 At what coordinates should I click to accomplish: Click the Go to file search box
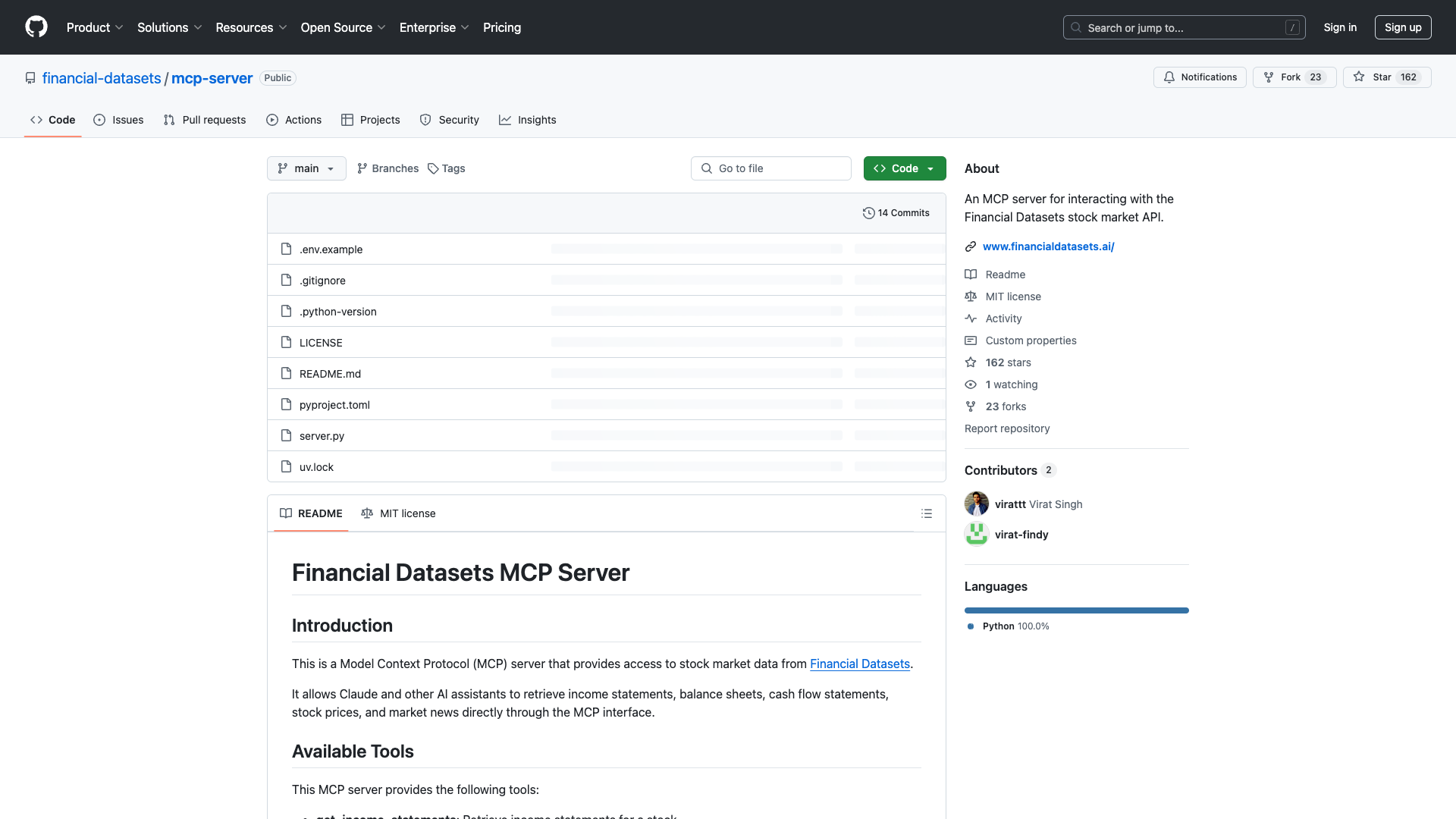pyautogui.click(x=770, y=168)
